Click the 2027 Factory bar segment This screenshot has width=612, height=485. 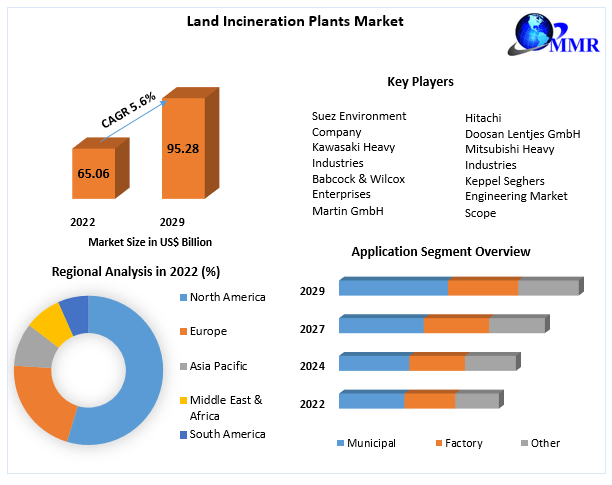[x=456, y=325]
